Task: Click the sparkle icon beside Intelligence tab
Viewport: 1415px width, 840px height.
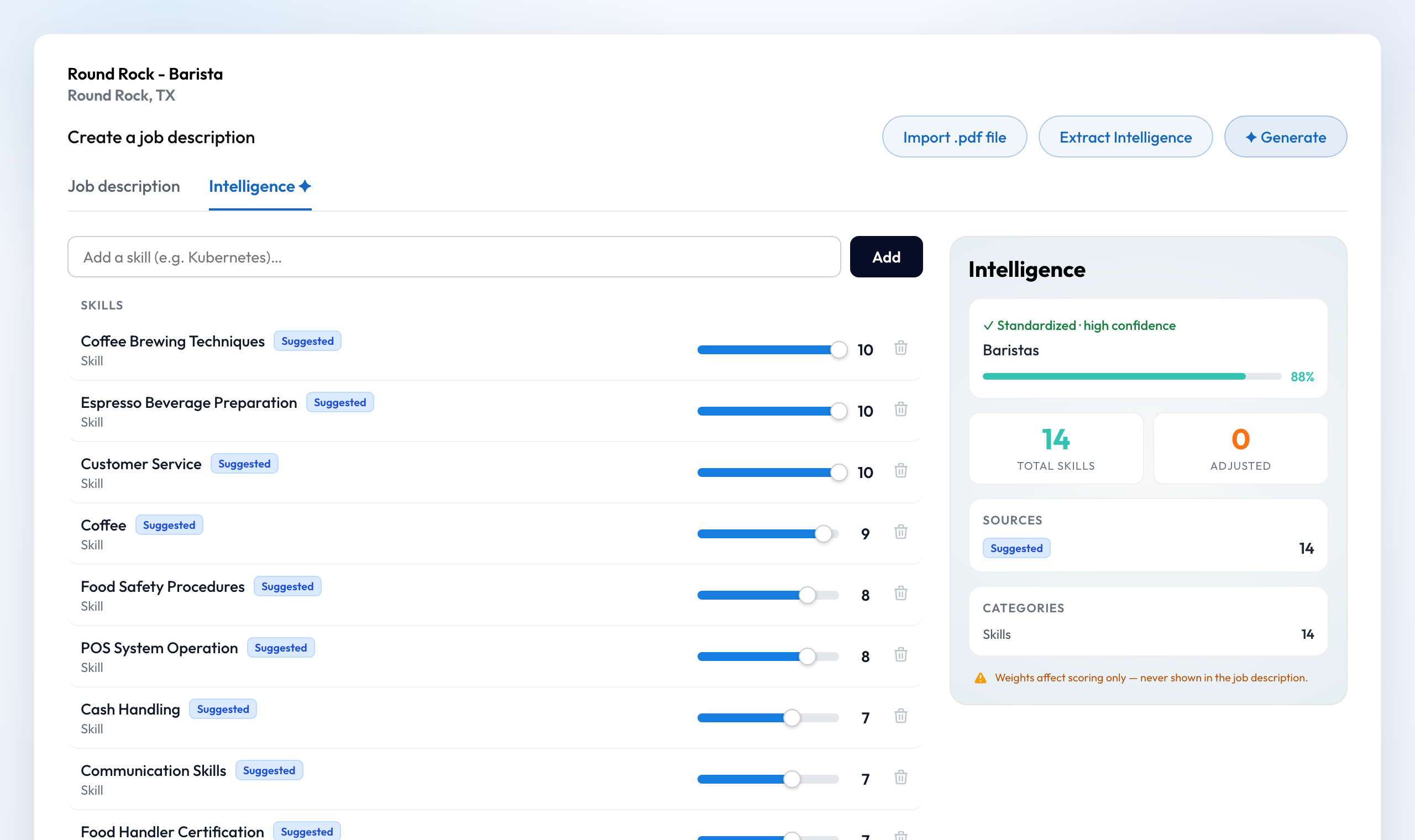Action: click(x=305, y=186)
